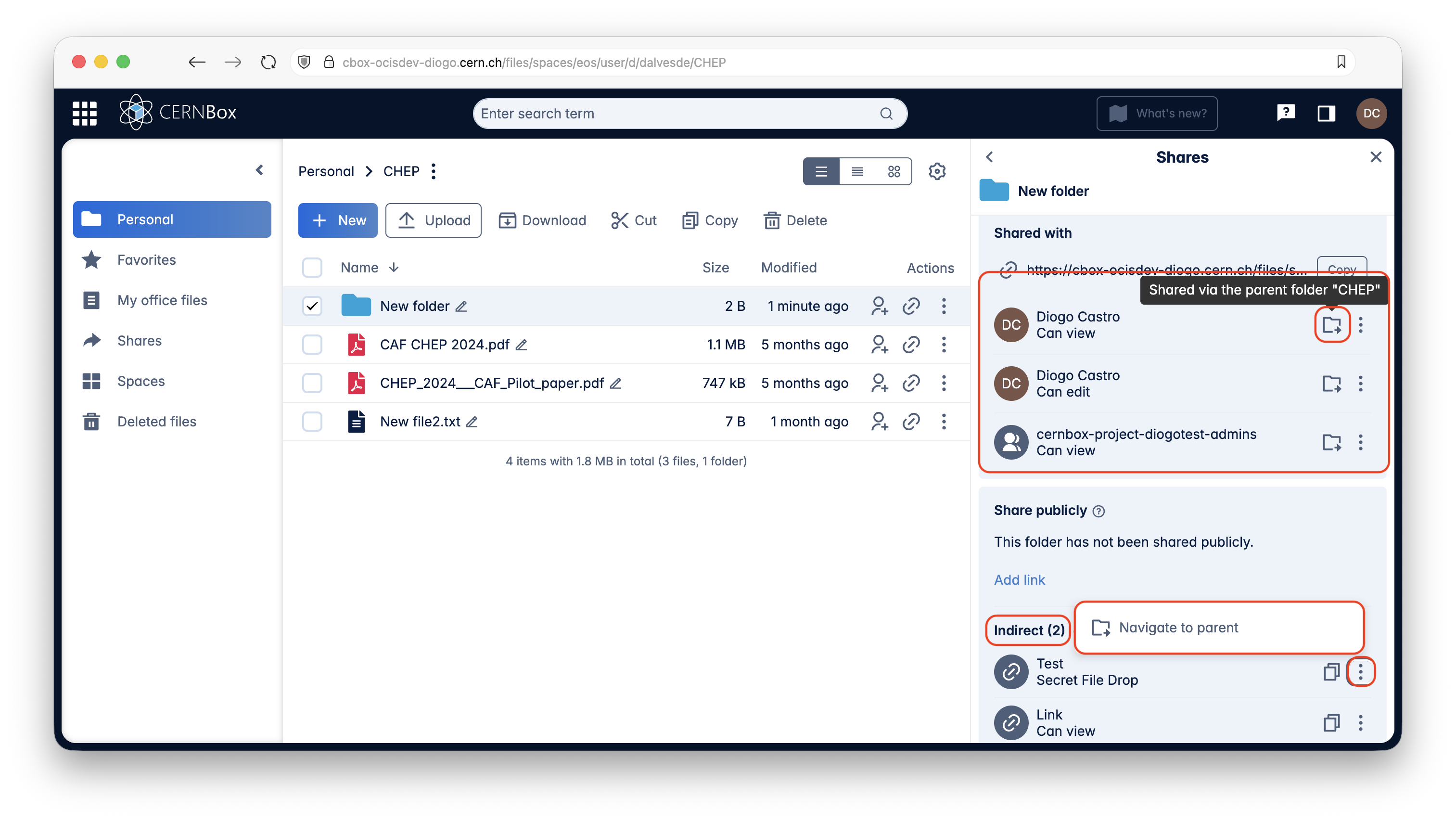Open actions menu for Diogo Castro Can edit

click(x=1360, y=384)
